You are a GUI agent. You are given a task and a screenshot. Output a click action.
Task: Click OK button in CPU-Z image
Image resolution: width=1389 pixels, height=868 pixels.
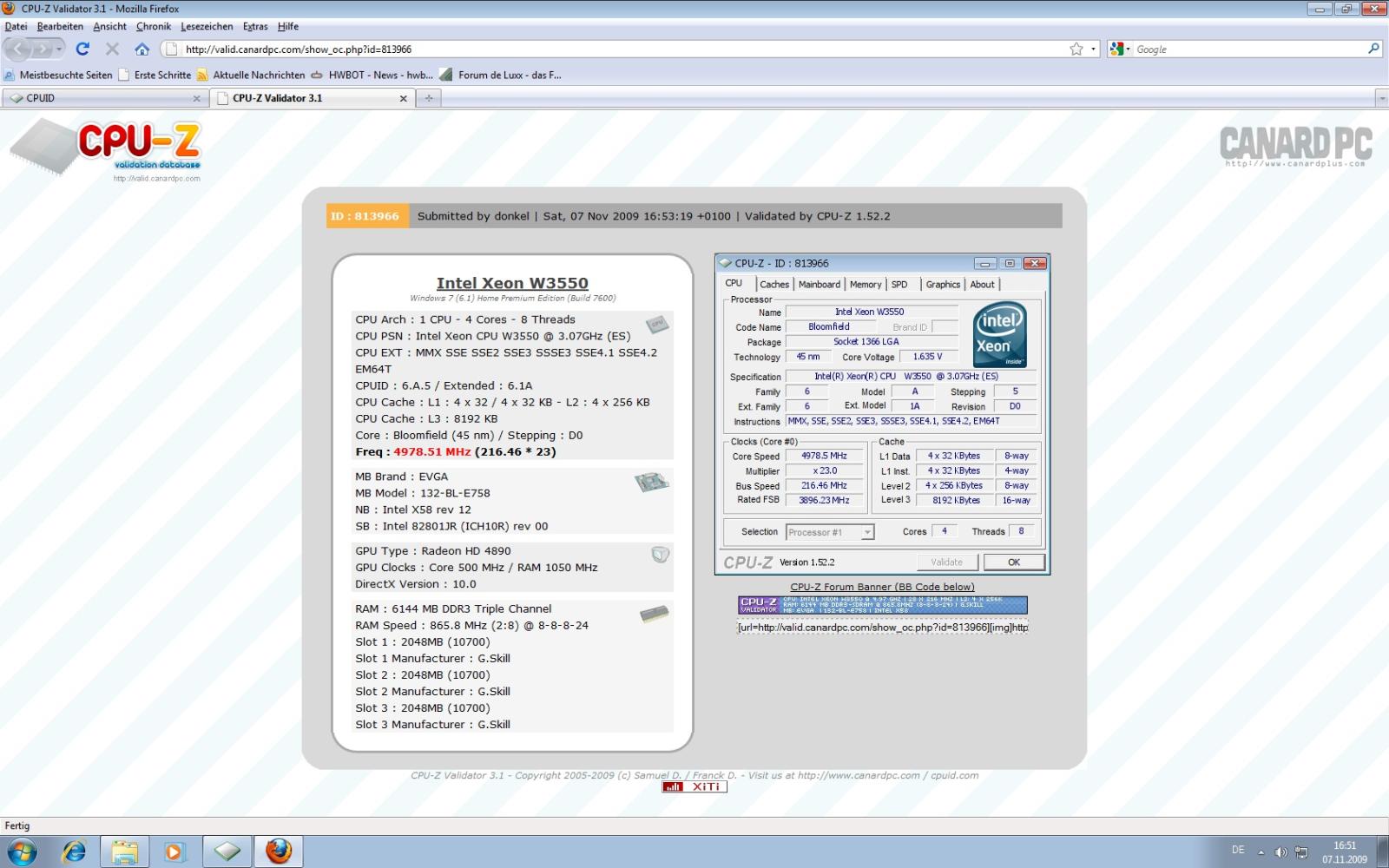(x=1014, y=562)
